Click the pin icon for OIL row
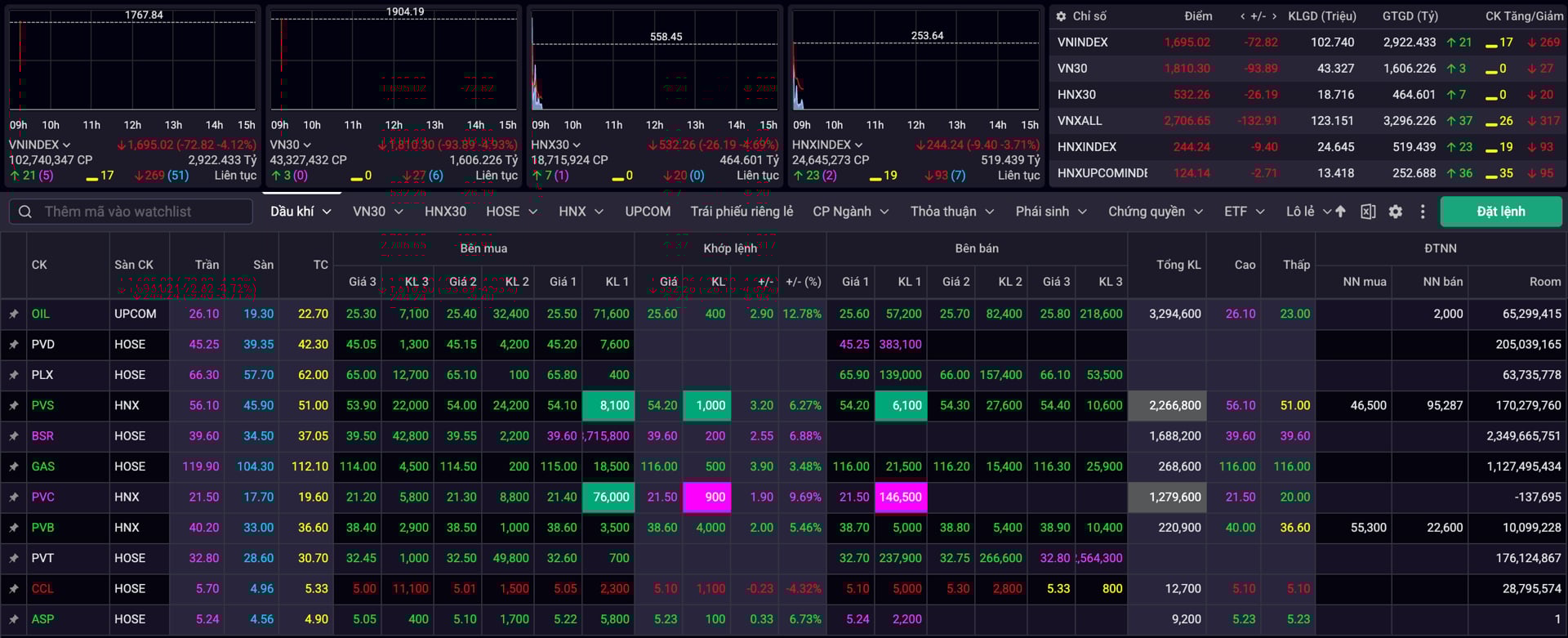Screen dimensions: 1568x638 tap(14, 314)
